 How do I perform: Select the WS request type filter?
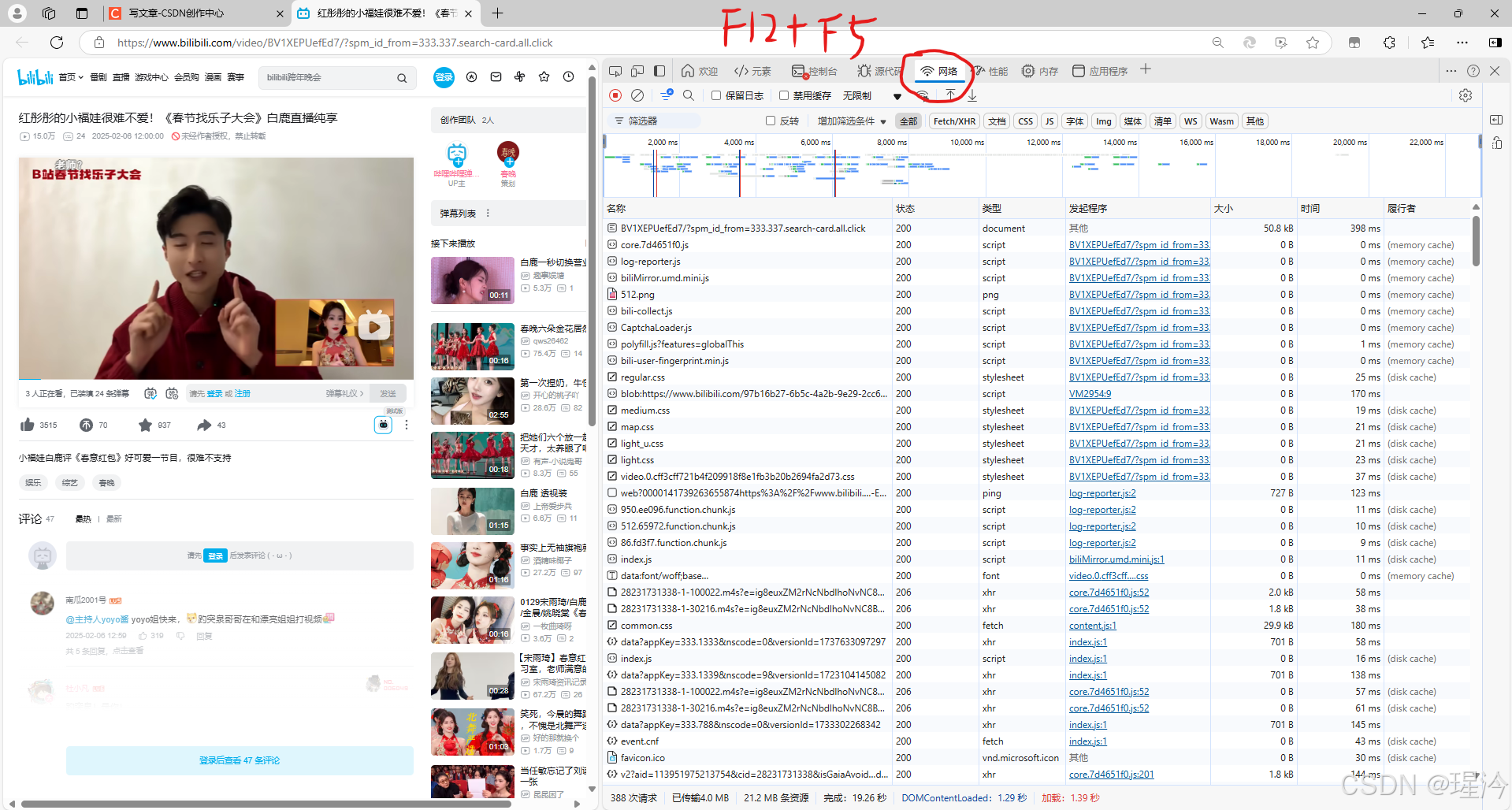tap(1191, 121)
